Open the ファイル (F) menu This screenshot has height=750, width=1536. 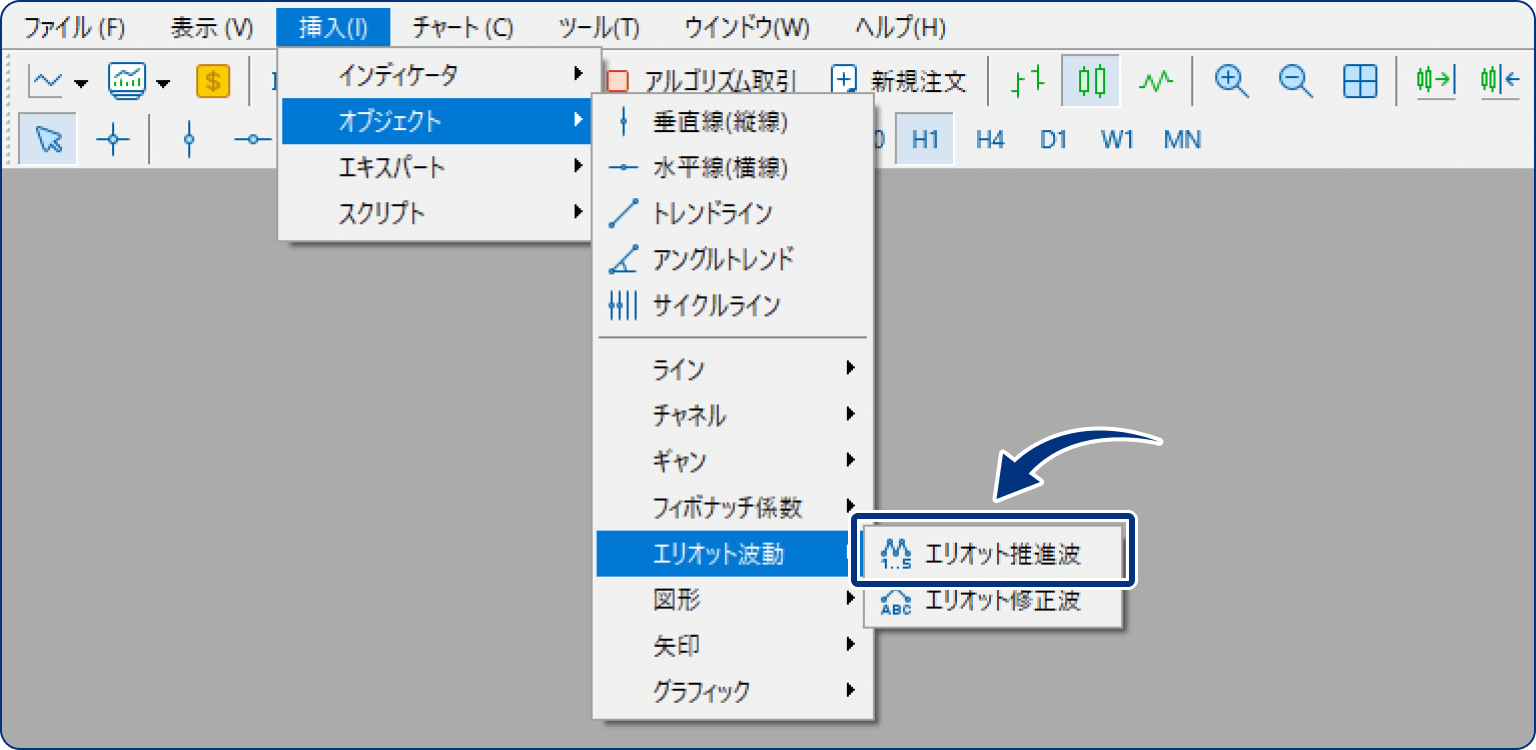[x=74, y=28]
